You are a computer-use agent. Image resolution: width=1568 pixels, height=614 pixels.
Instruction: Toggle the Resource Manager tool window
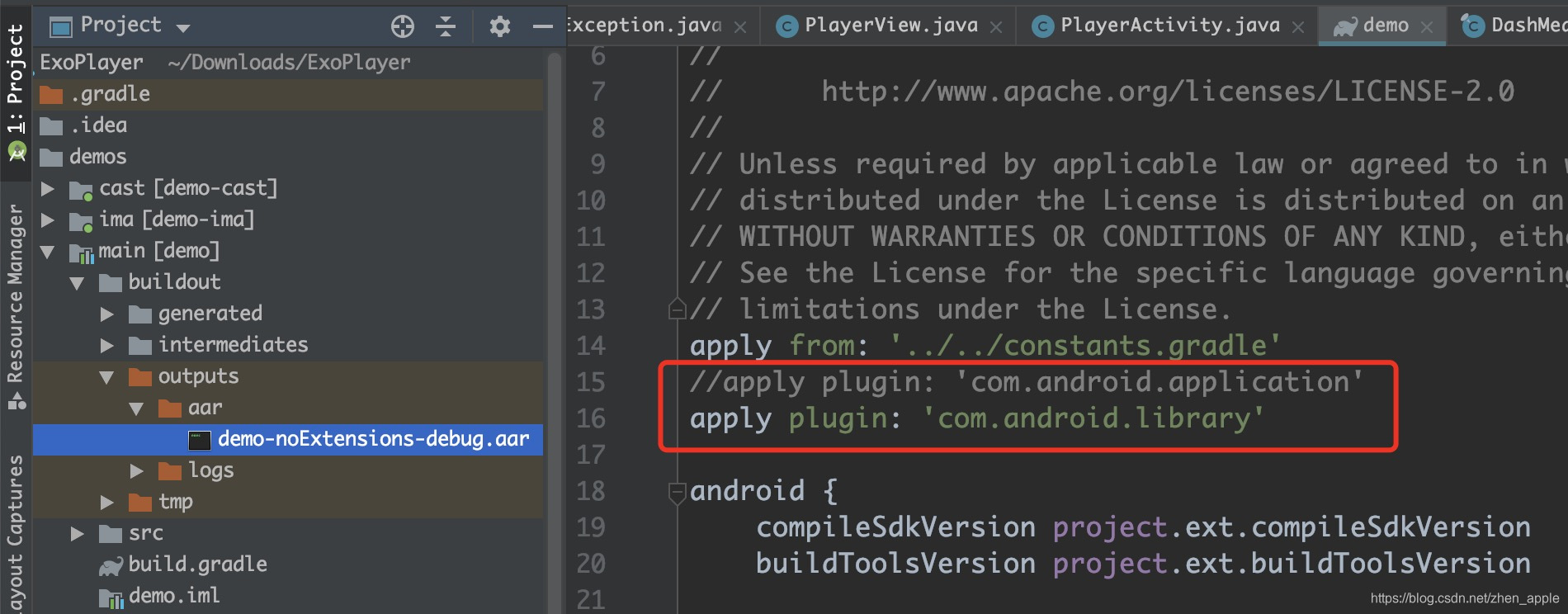pos(16,305)
